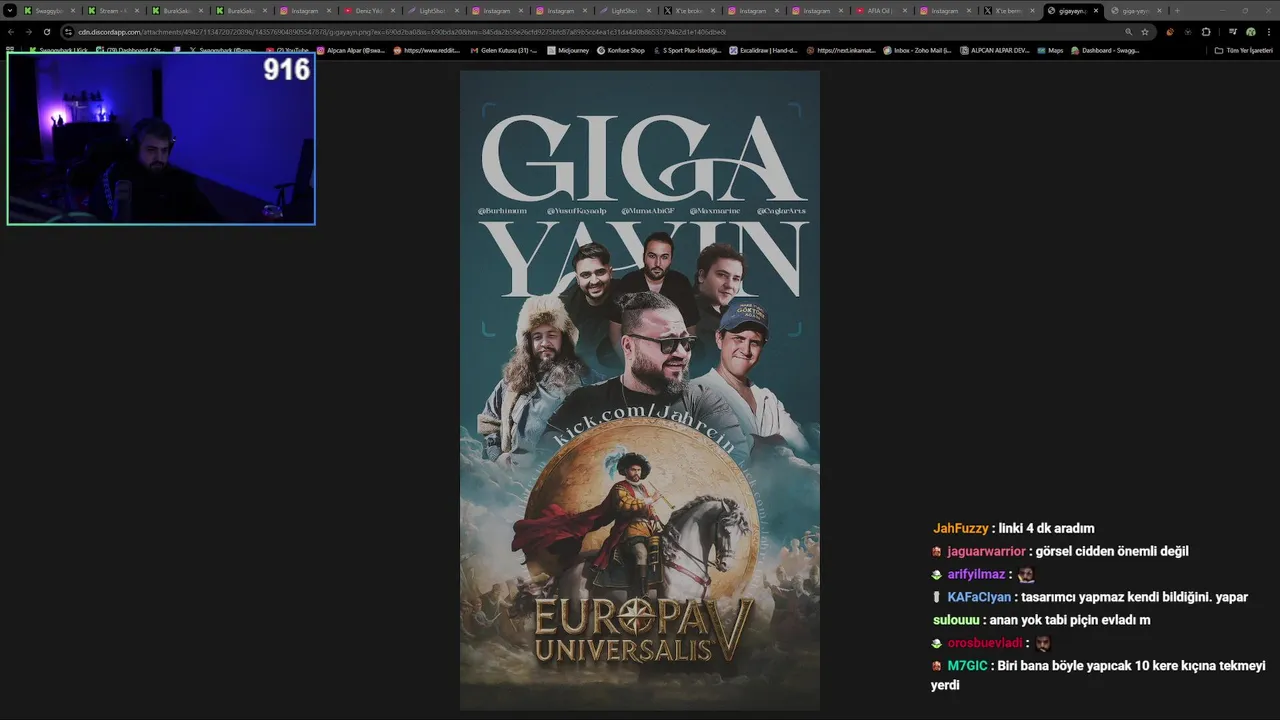Open the orange extension icon in the toolbar

(1170, 32)
